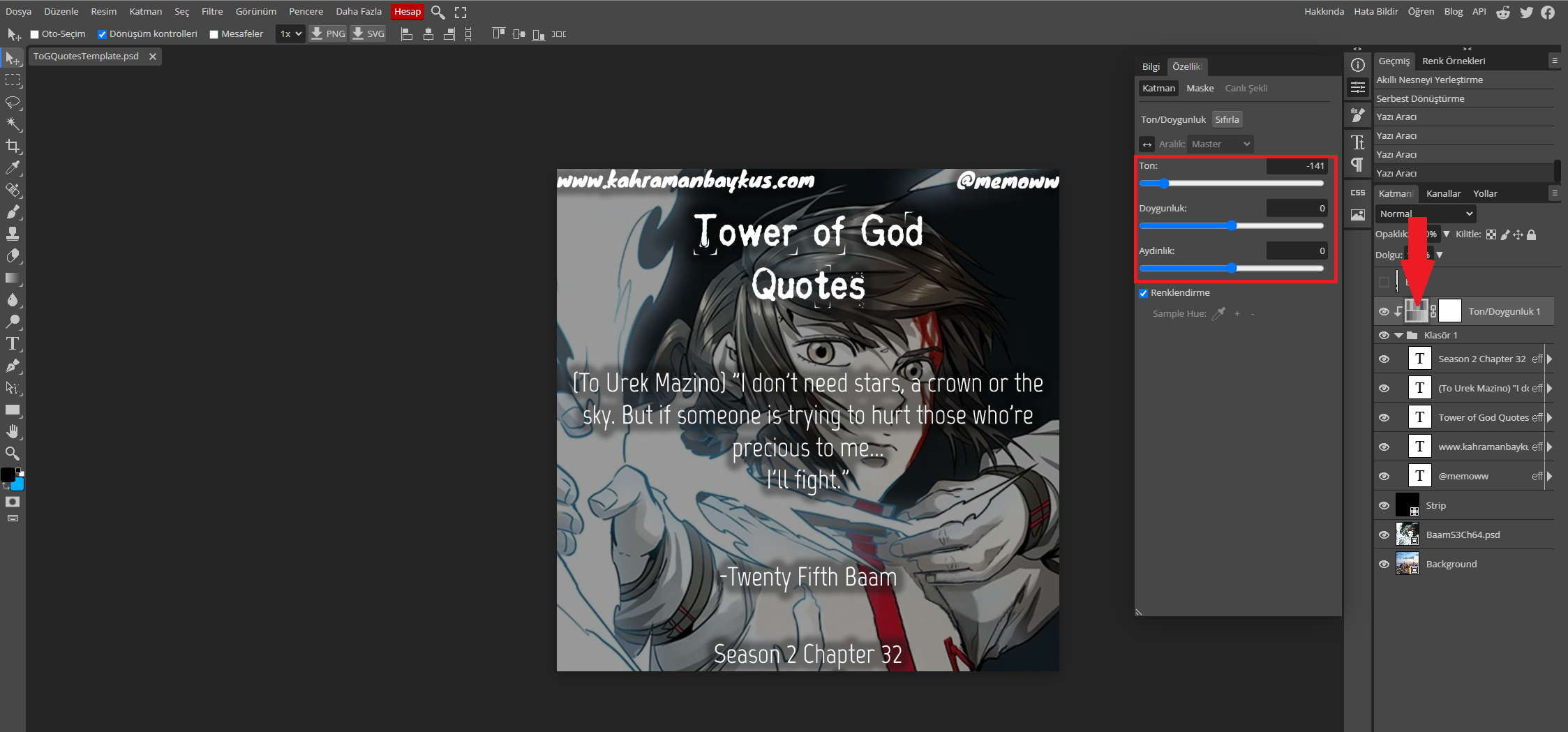Enable the Oto-Seçim checkbox
This screenshot has width=1568, height=732.
(x=34, y=34)
